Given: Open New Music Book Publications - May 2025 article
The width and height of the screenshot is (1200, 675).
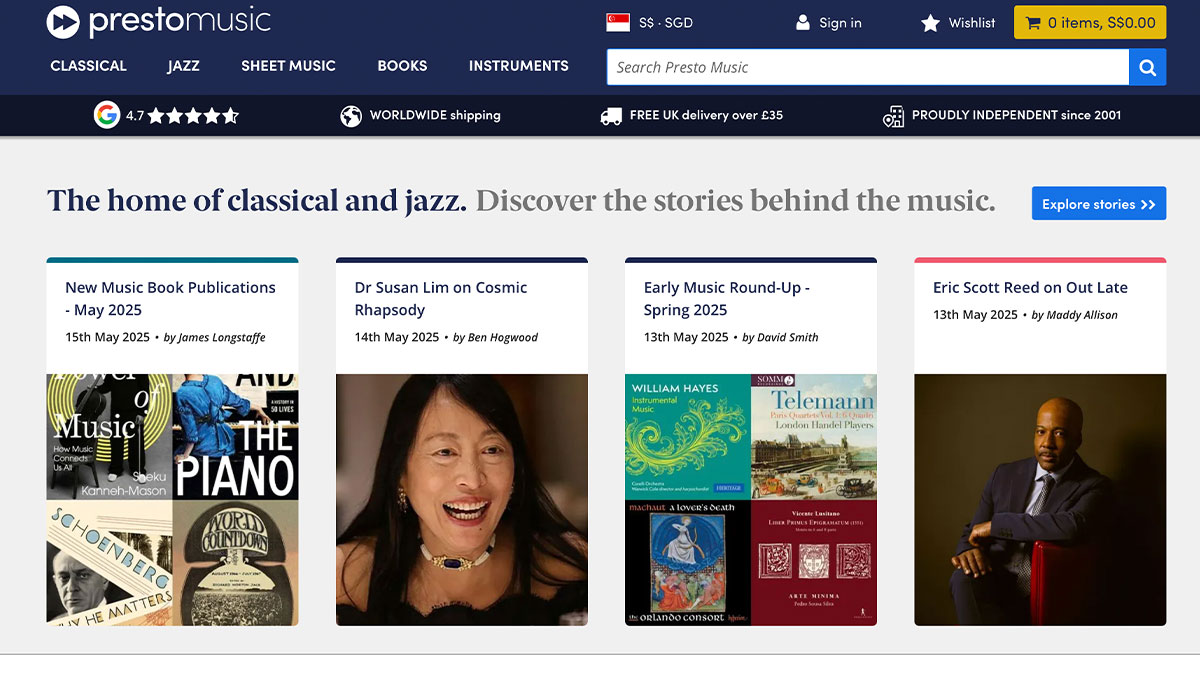Looking at the screenshot, I should (170, 299).
